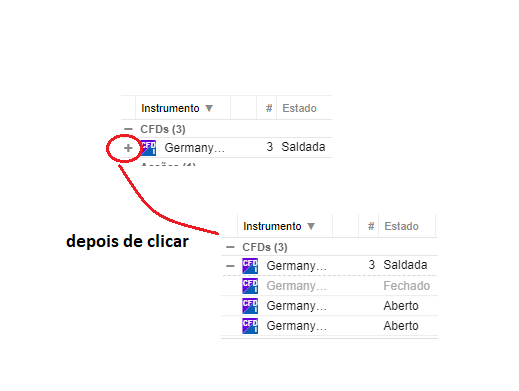Select Germany text in upper Saldada row
Image resolution: width=519 pixels, height=391 pixels.
pos(195,148)
